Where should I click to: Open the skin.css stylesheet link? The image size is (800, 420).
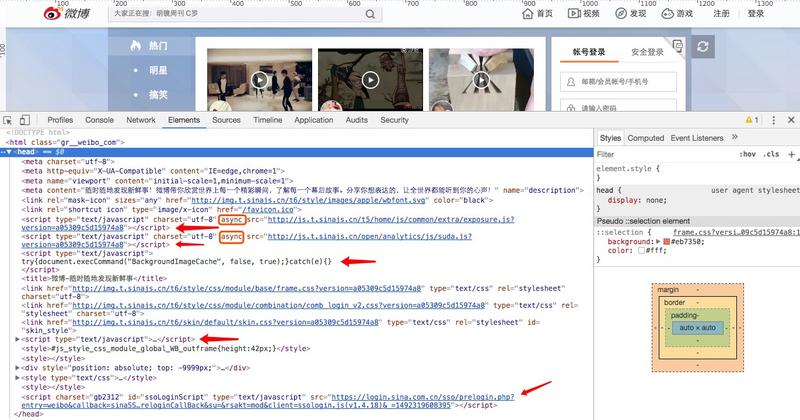point(226,322)
